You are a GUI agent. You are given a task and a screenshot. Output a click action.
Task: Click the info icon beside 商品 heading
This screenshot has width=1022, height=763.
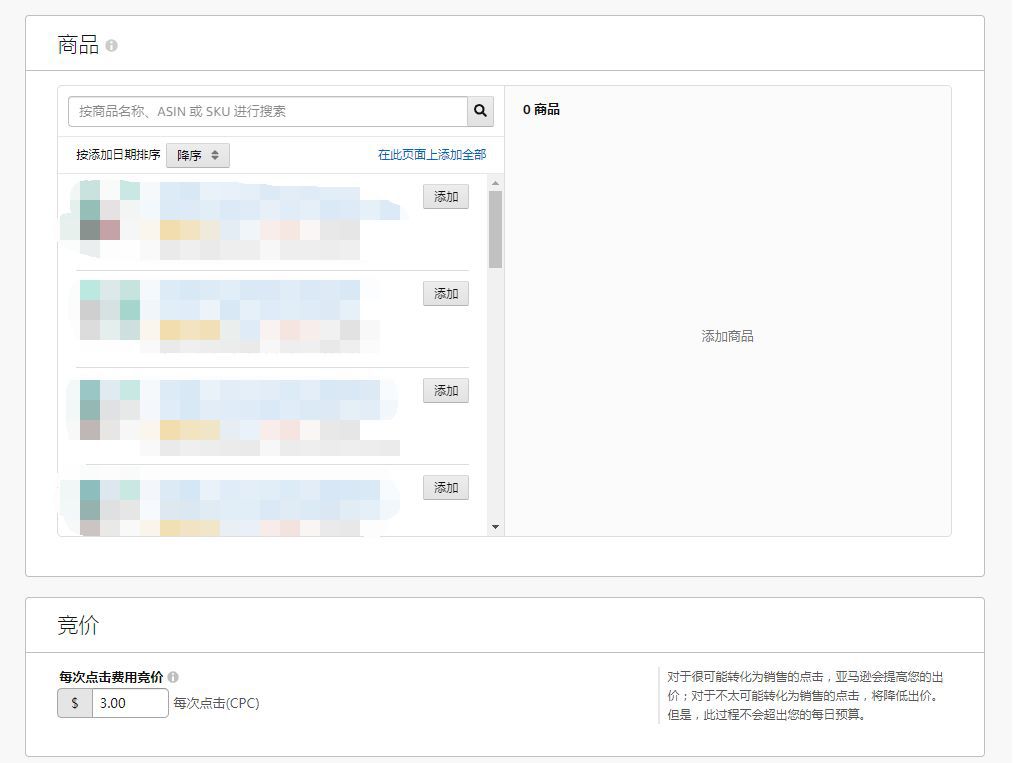(x=111, y=46)
